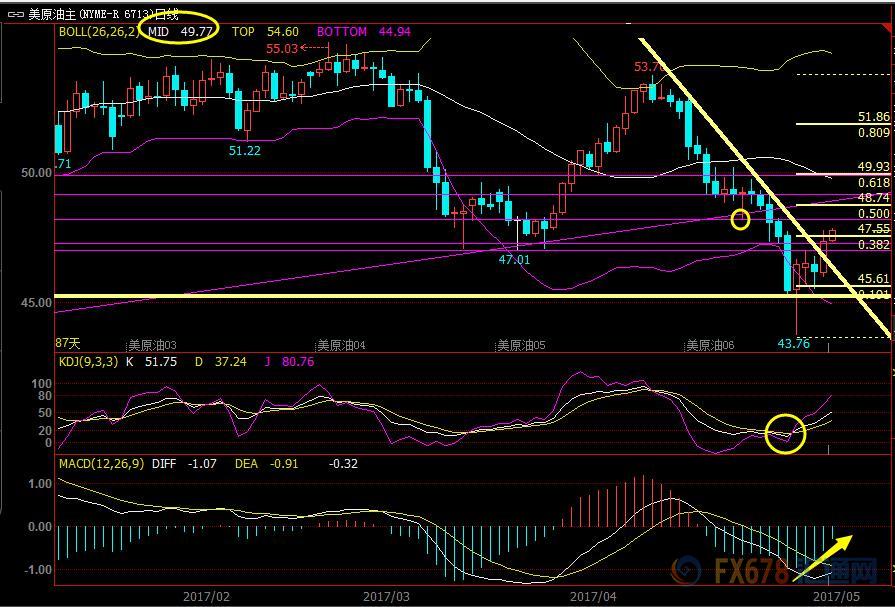The width and height of the screenshot is (895, 607).
Task: Click the 55.03 high price marker
Action: (282, 48)
